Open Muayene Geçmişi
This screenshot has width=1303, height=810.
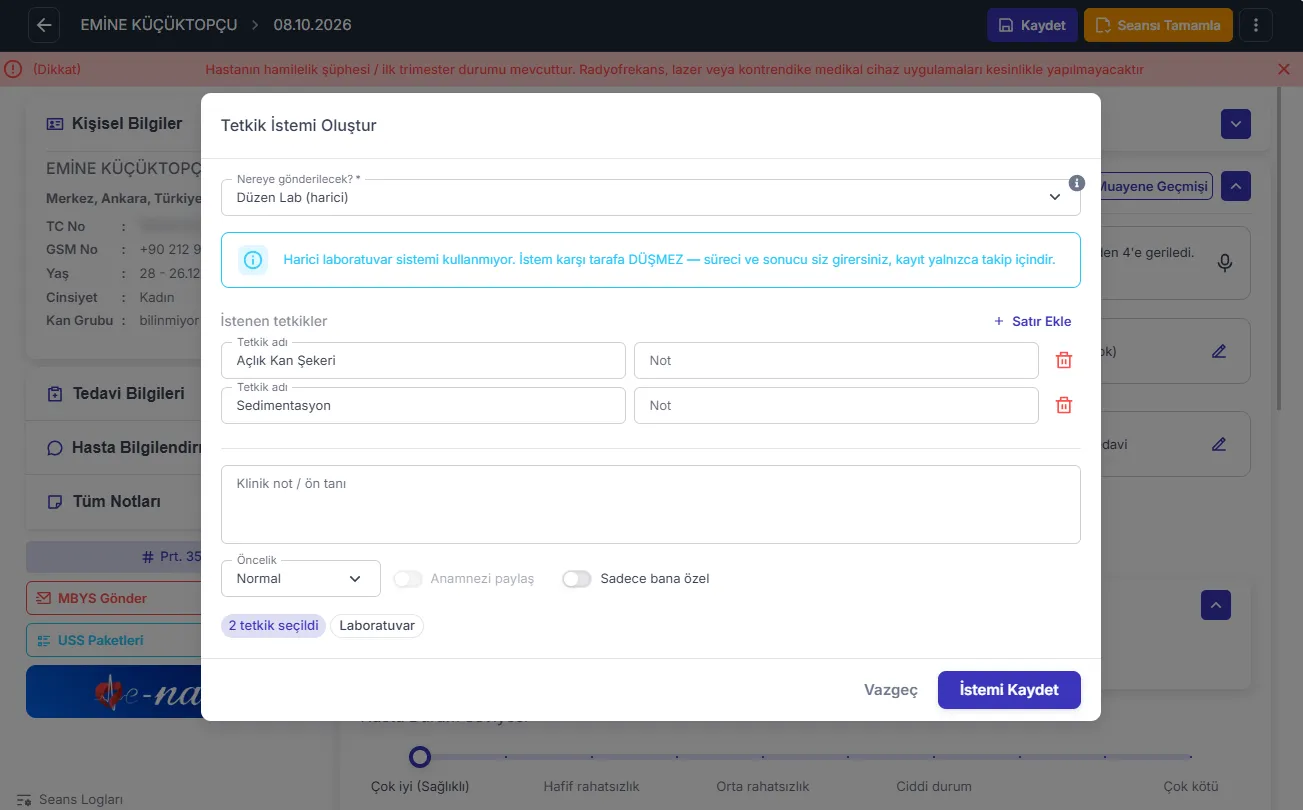coord(1154,186)
